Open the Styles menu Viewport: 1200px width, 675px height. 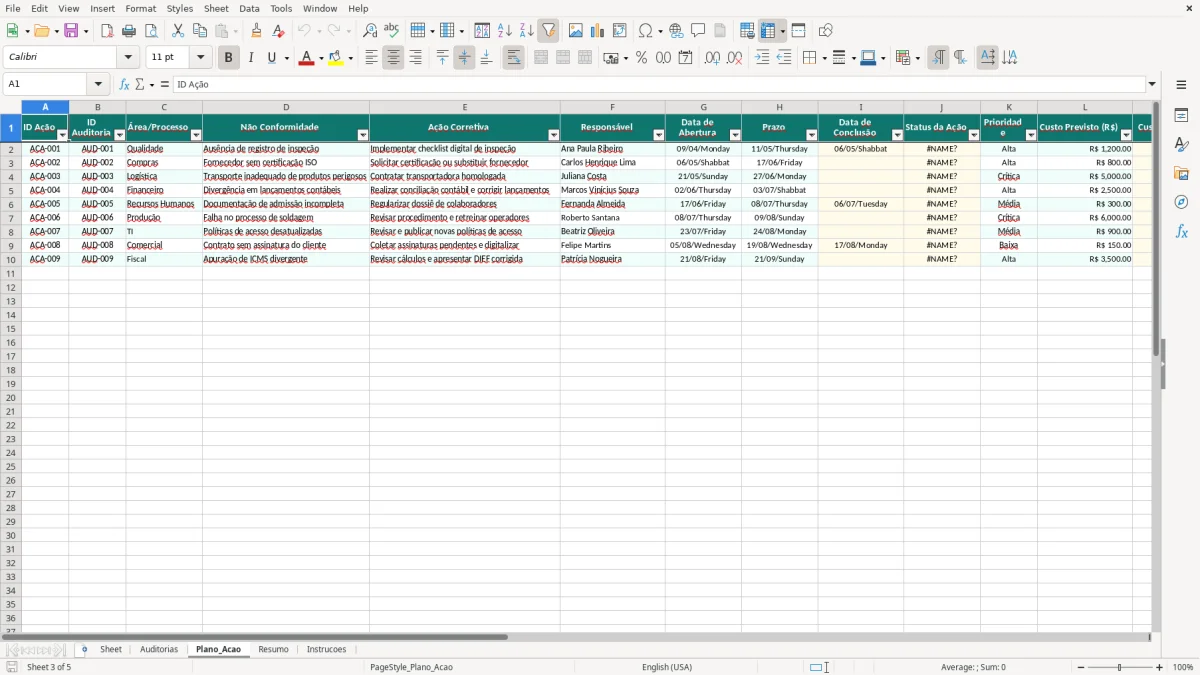coord(180,8)
